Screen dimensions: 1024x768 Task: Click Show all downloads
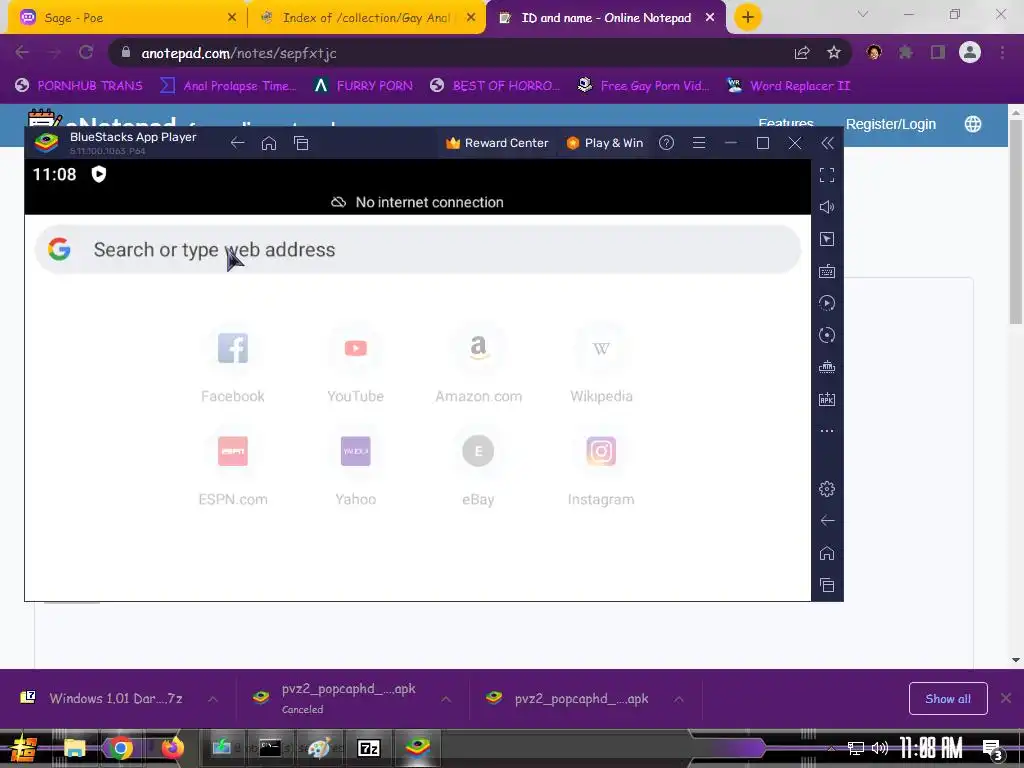pos(948,699)
